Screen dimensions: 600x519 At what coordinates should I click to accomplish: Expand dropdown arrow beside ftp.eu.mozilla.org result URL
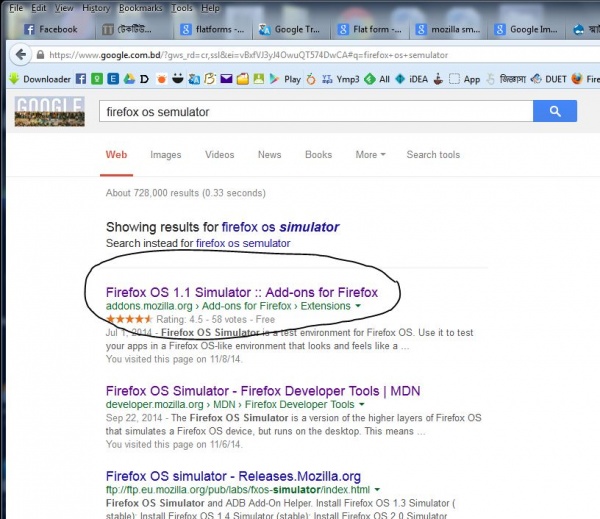coord(377,490)
